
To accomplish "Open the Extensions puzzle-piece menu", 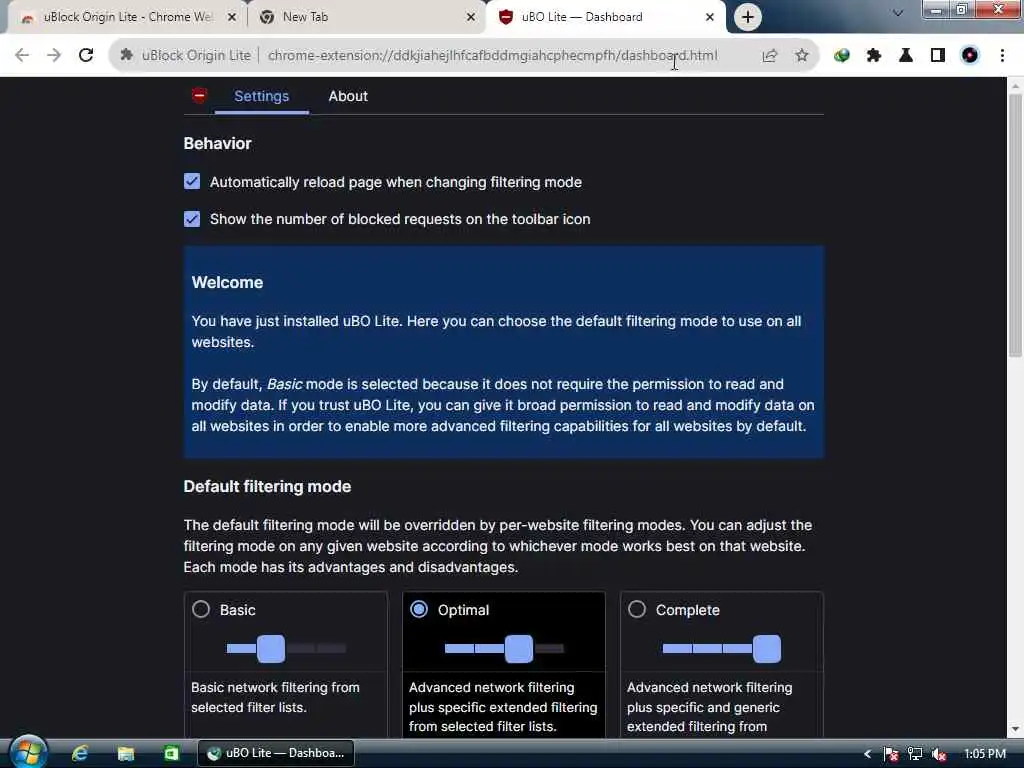I will click(874, 56).
